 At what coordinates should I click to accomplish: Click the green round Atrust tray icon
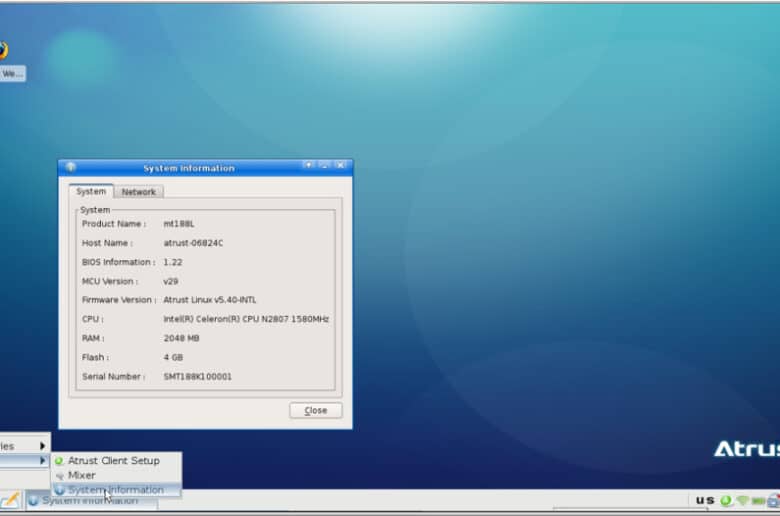point(726,501)
